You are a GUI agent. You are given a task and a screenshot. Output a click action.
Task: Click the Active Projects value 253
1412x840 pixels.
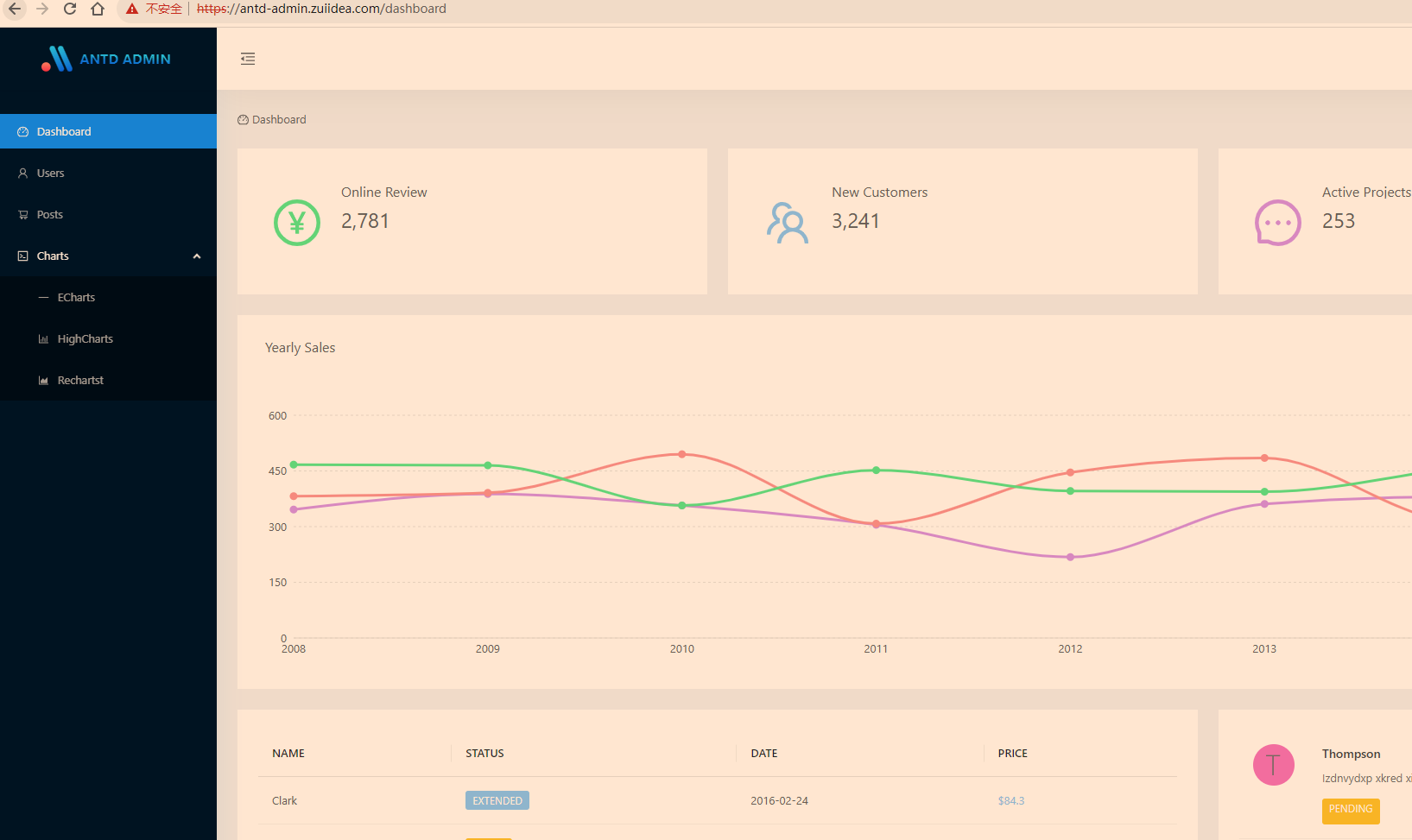click(1339, 221)
